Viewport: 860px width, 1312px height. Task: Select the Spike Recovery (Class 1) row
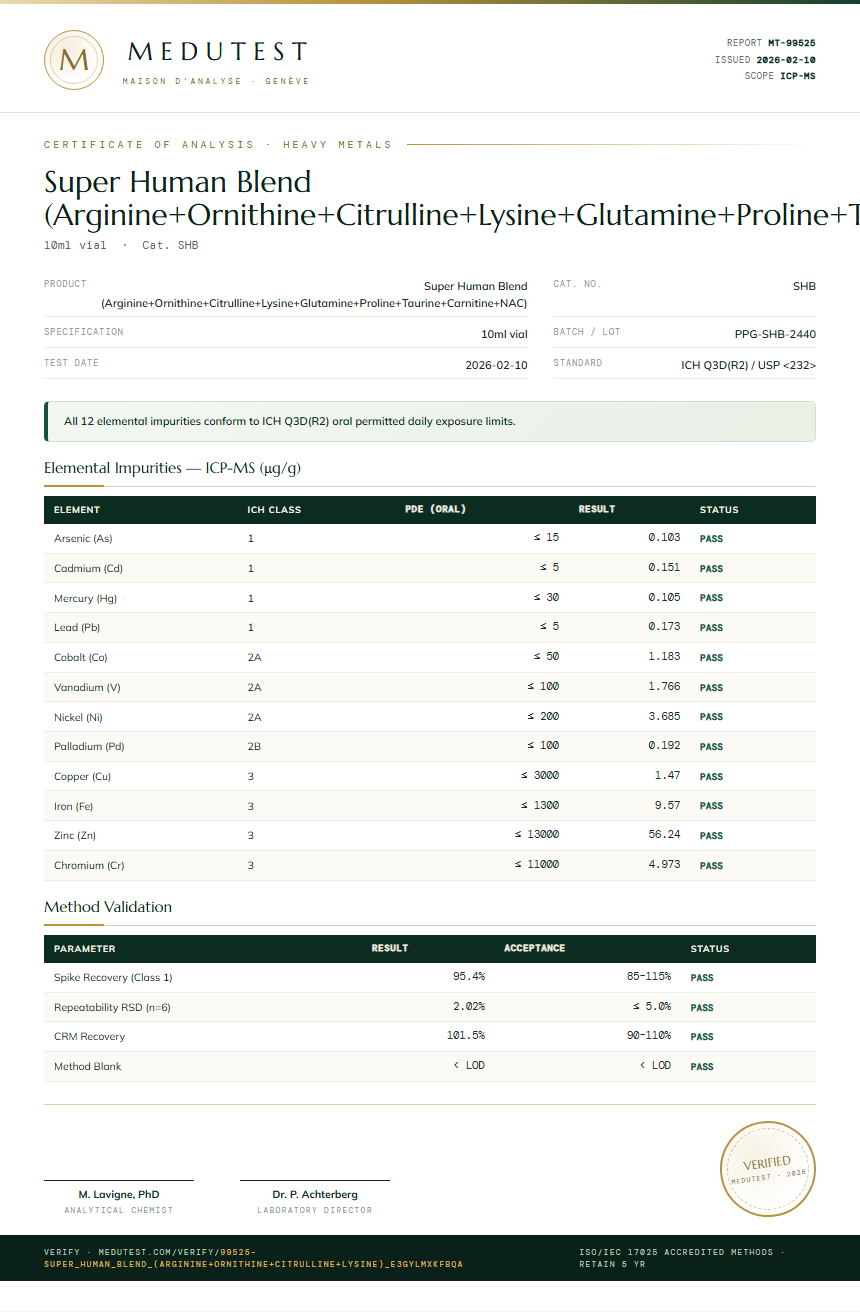tap(430, 977)
